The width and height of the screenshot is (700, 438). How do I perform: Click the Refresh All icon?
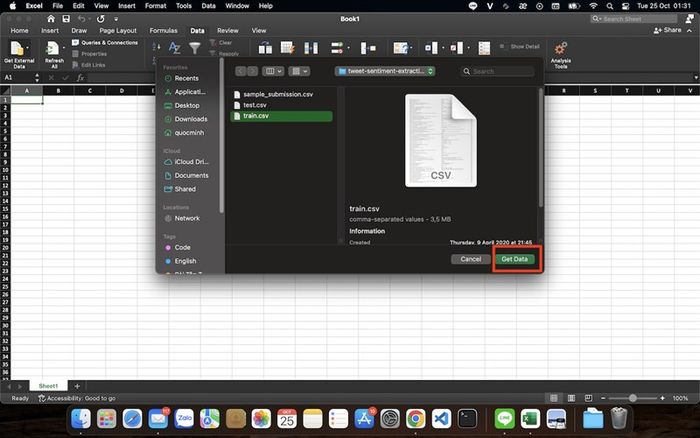[x=54, y=50]
